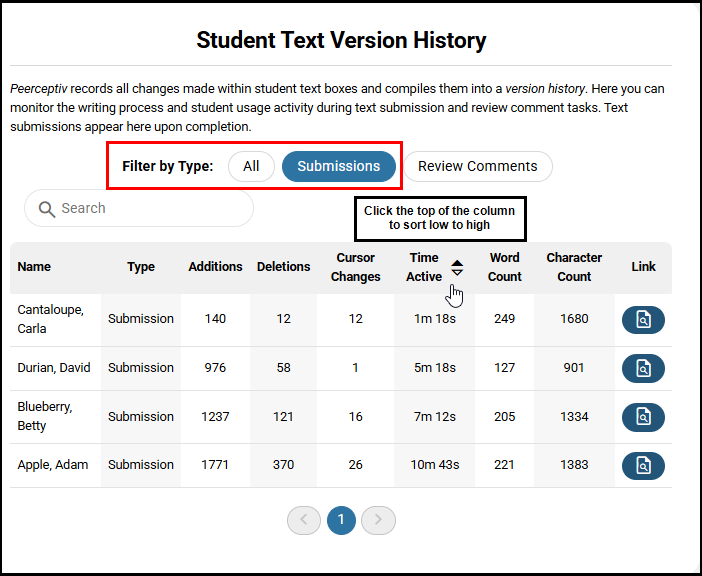702x576 pixels.
Task: Sort by the Character Count column header
Action: click(574, 267)
